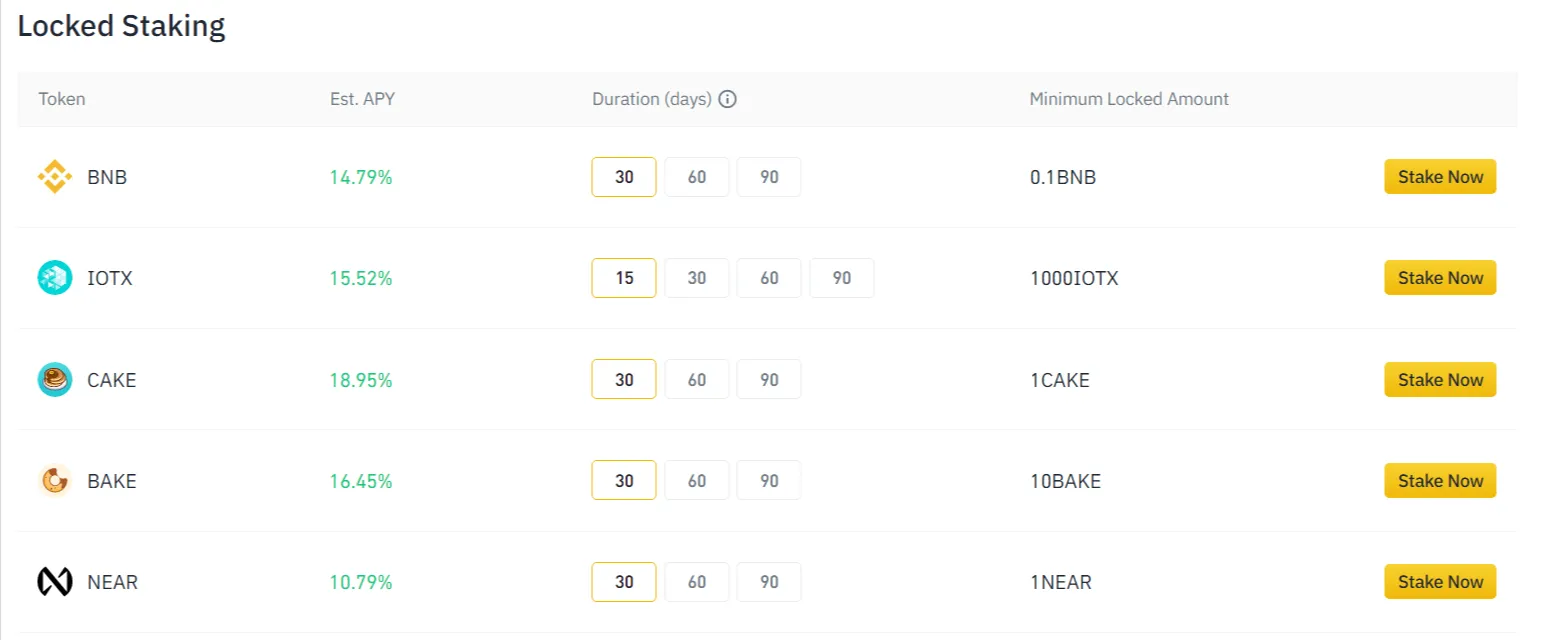Click the Locked Staking page title
The image size is (1552, 640).
121,26
